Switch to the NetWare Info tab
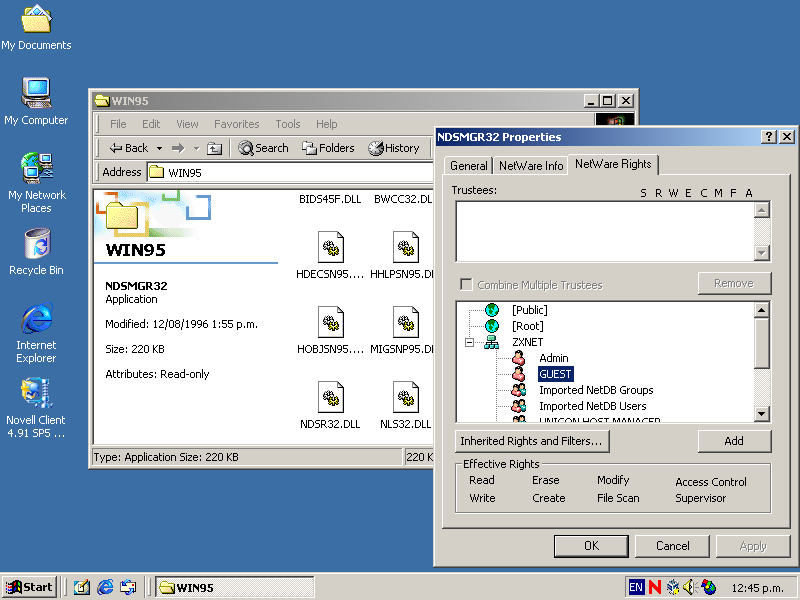The width and height of the screenshot is (800, 600). [531, 166]
